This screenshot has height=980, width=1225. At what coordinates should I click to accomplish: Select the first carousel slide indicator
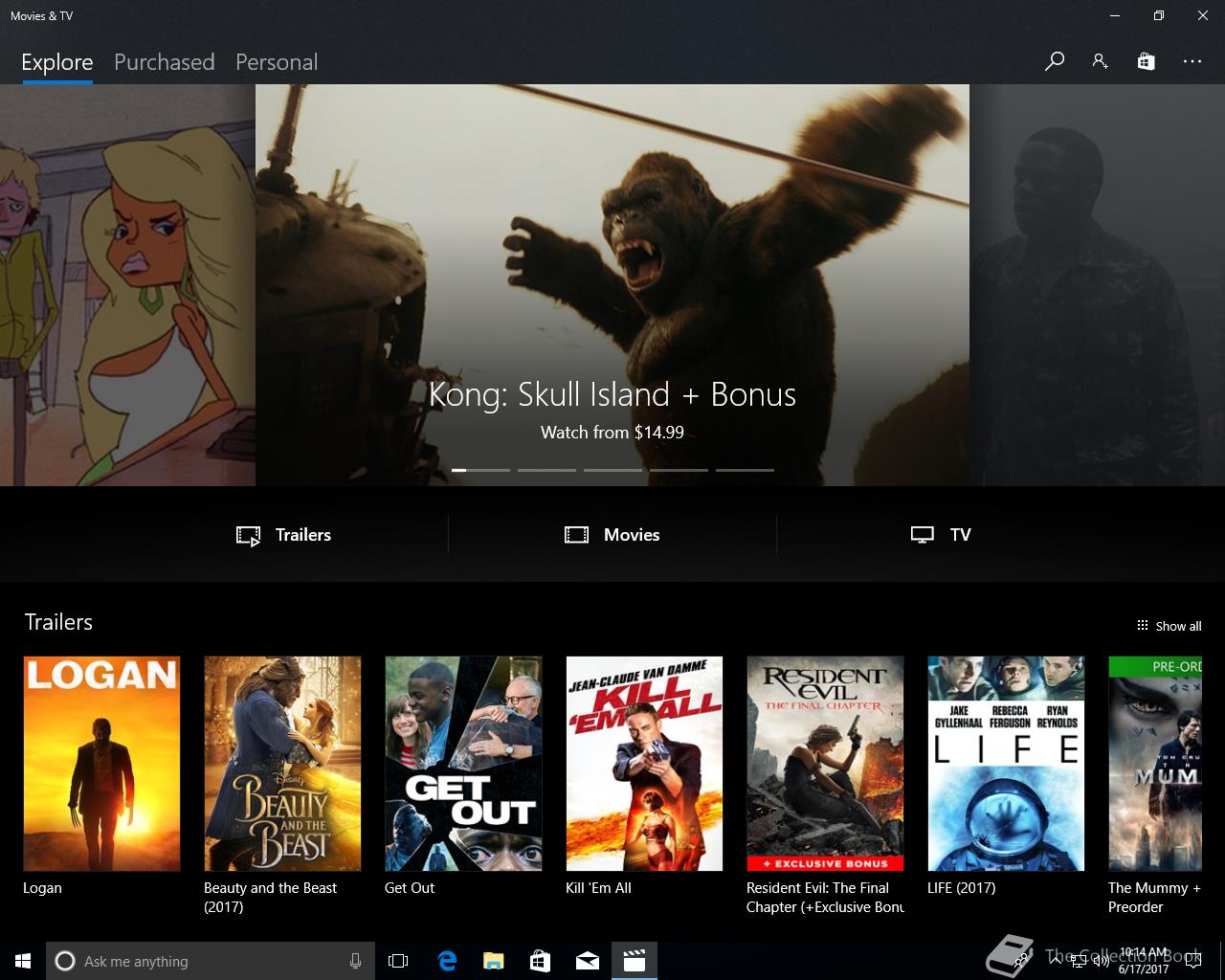480,470
